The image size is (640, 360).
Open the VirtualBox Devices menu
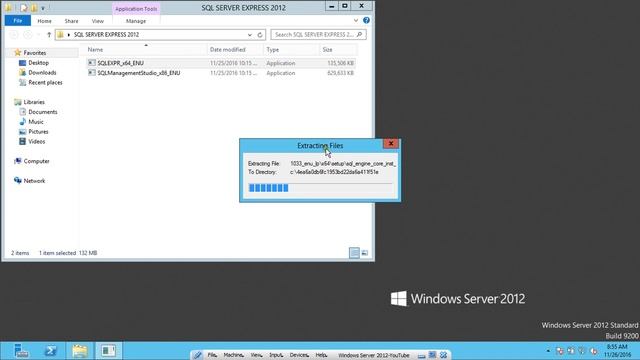(299, 355)
